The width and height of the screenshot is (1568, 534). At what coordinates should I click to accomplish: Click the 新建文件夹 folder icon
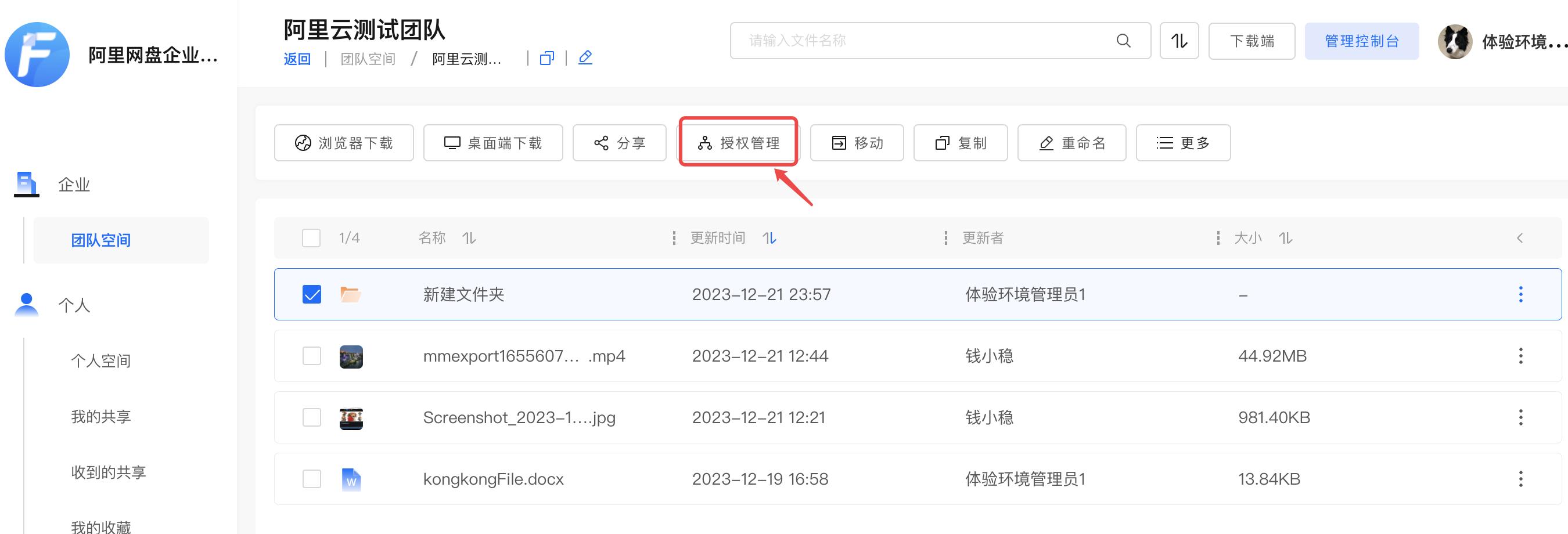pos(351,294)
